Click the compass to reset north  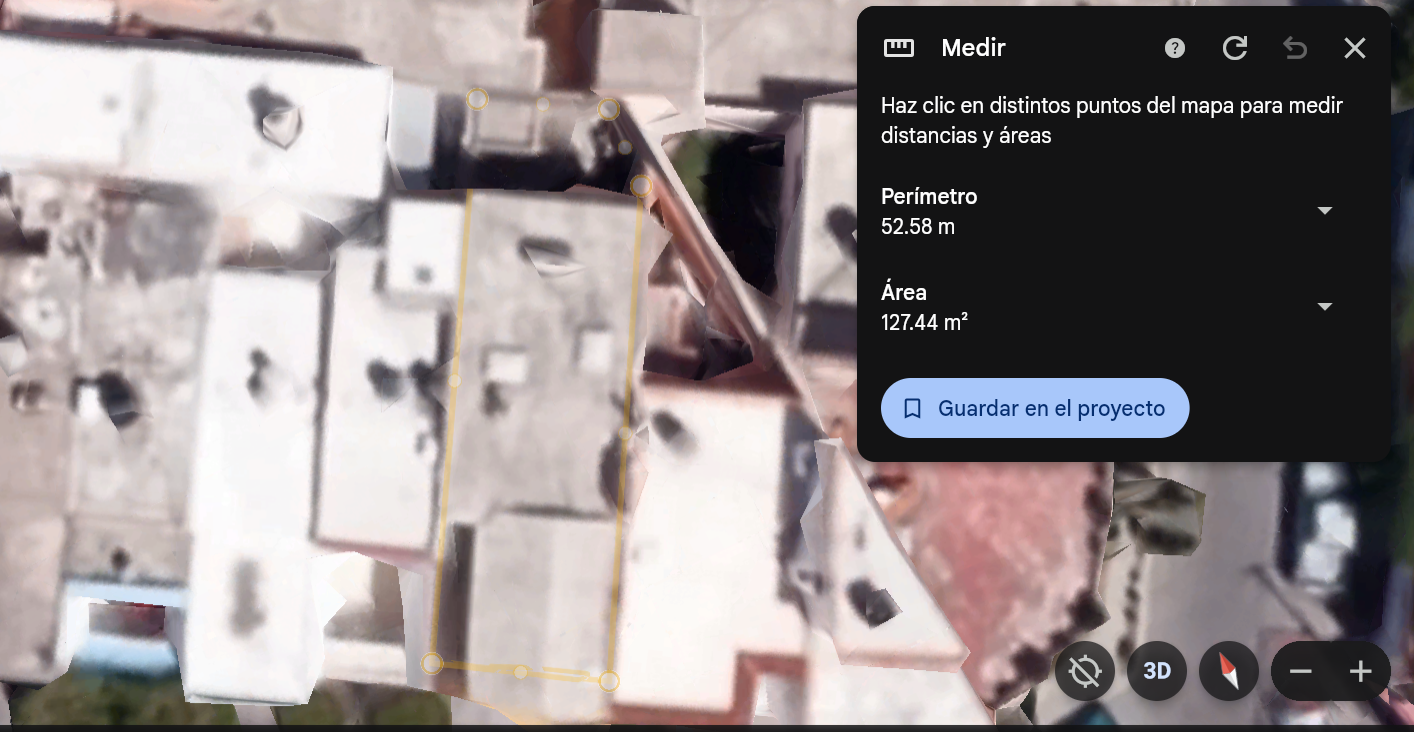point(1229,671)
